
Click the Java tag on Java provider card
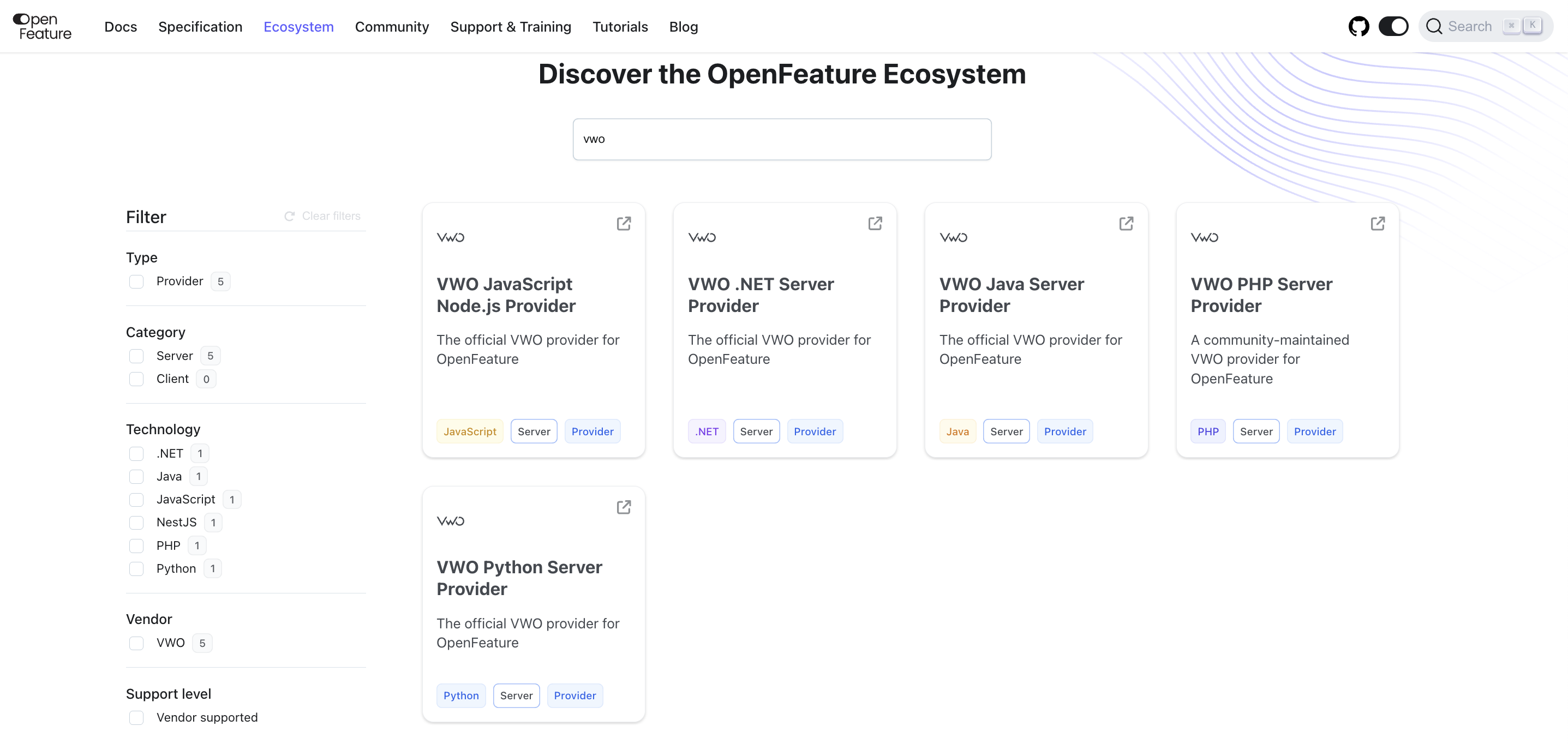957,431
